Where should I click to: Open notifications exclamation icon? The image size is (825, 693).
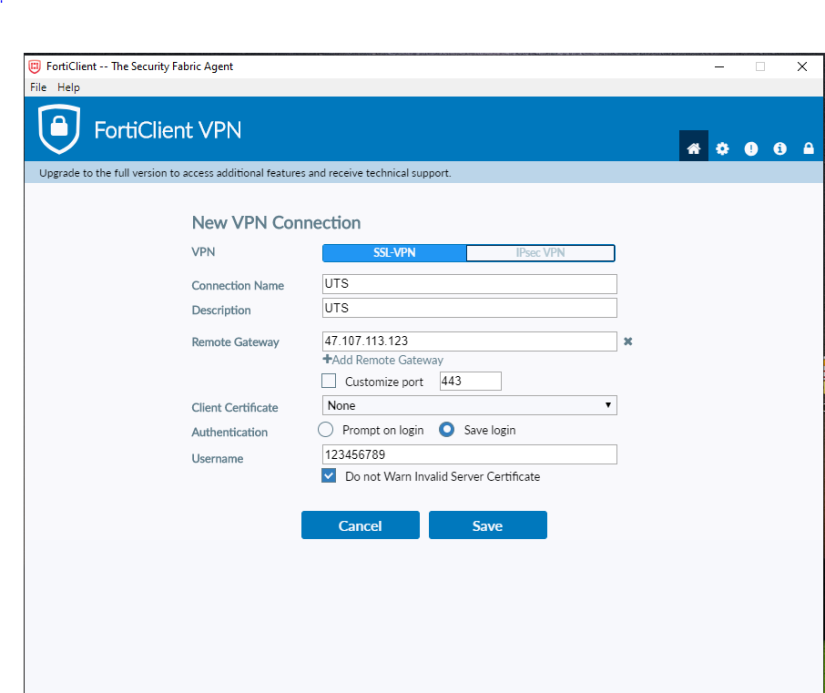(751, 149)
